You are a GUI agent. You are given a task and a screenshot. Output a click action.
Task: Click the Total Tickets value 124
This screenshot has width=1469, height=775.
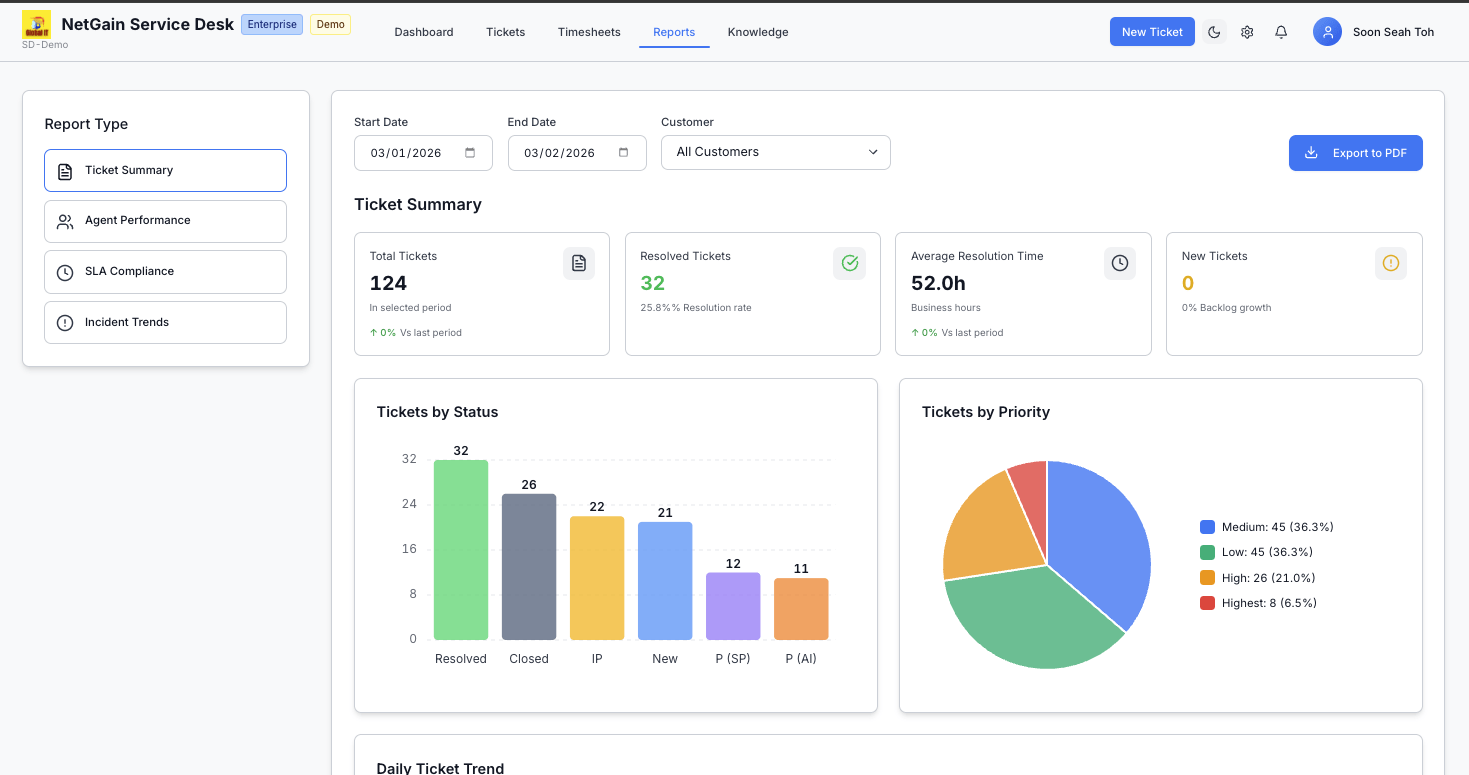click(388, 283)
